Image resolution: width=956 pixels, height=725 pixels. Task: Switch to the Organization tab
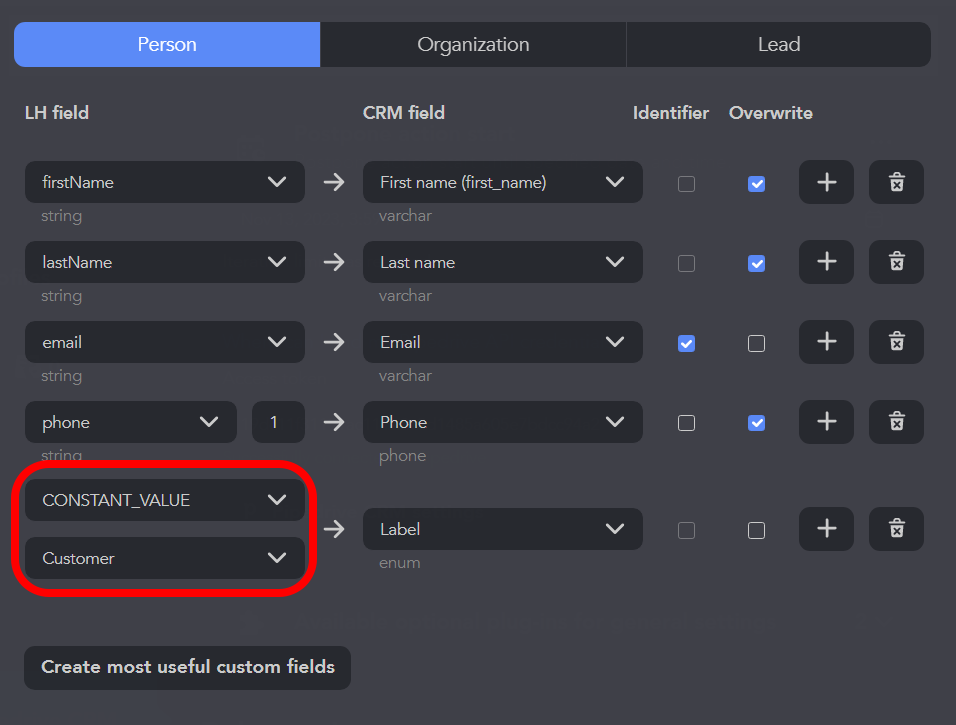[473, 45]
